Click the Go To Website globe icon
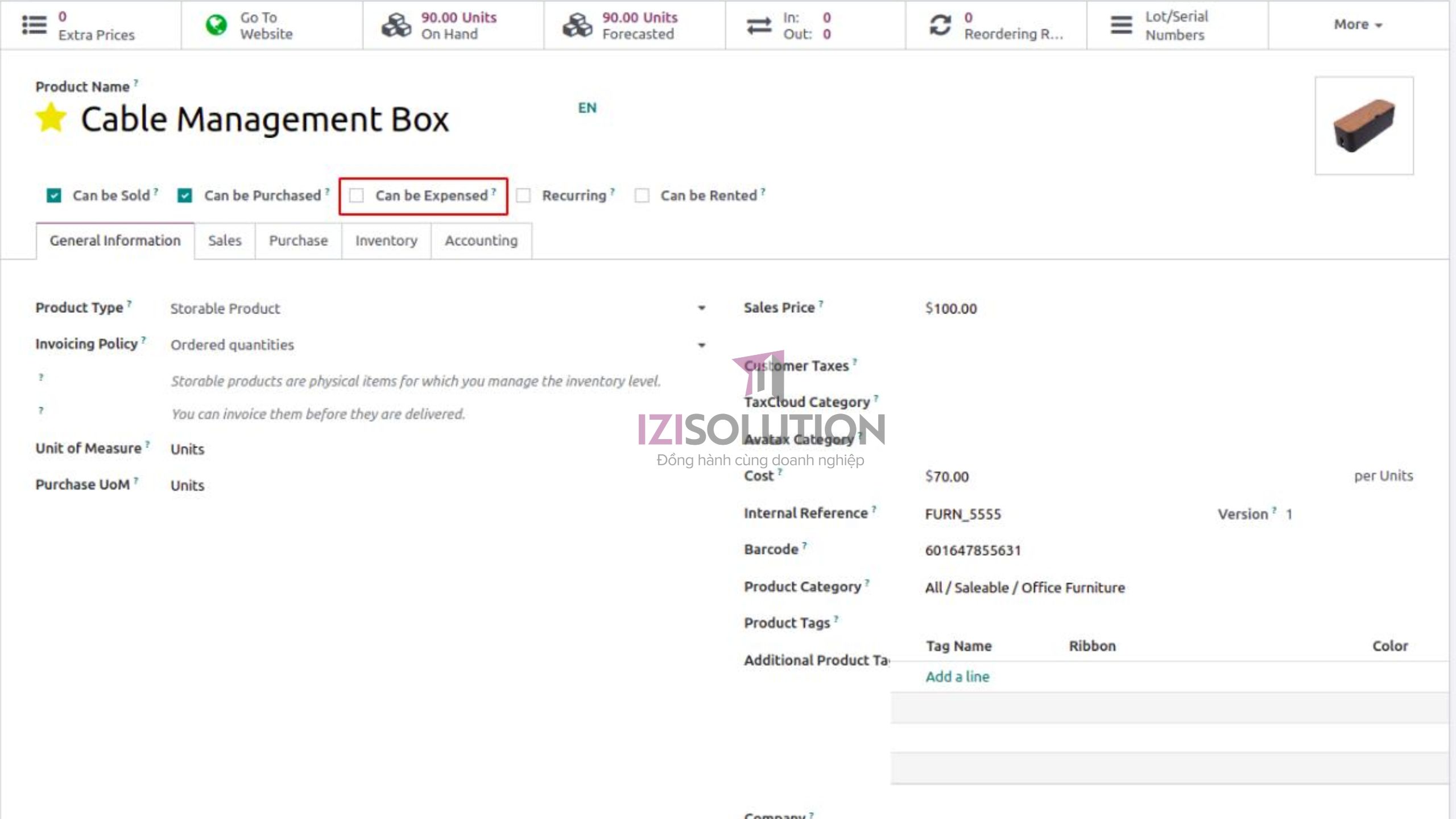 (x=216, y=25)
